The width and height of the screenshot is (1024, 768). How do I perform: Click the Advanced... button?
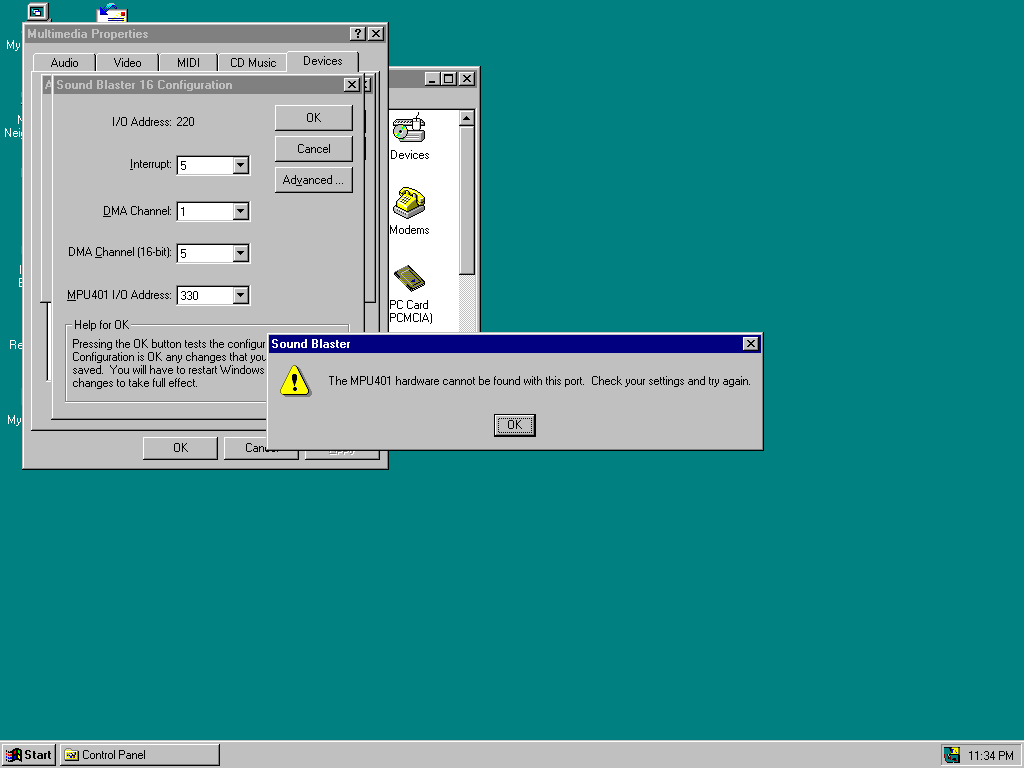click(x=313, y=180)
